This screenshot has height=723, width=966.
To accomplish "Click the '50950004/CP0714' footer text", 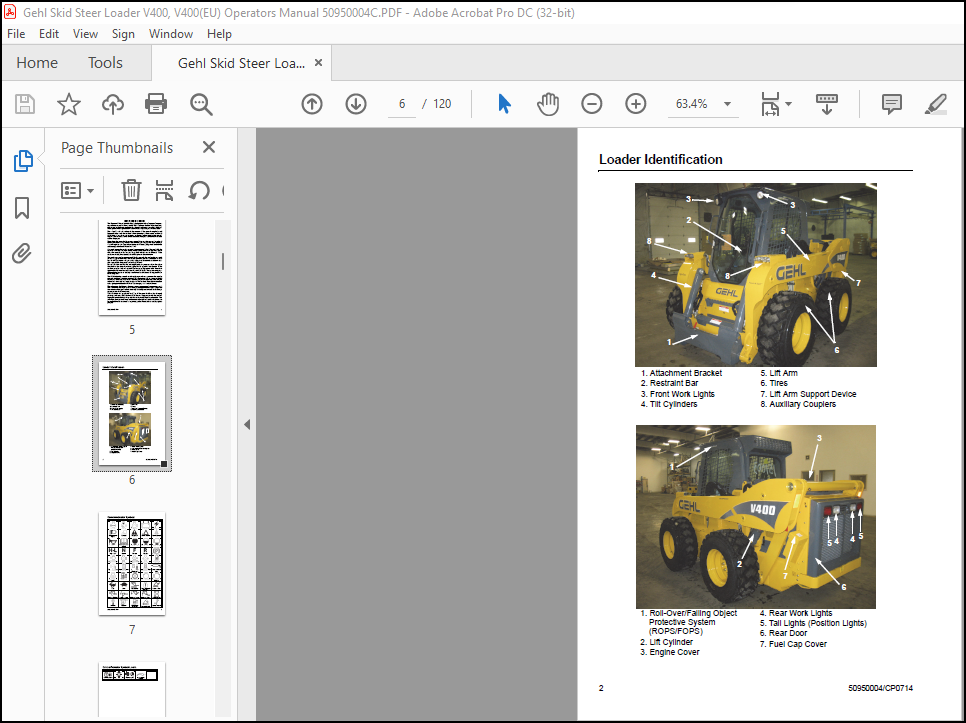I will click(x=880, y=688).
